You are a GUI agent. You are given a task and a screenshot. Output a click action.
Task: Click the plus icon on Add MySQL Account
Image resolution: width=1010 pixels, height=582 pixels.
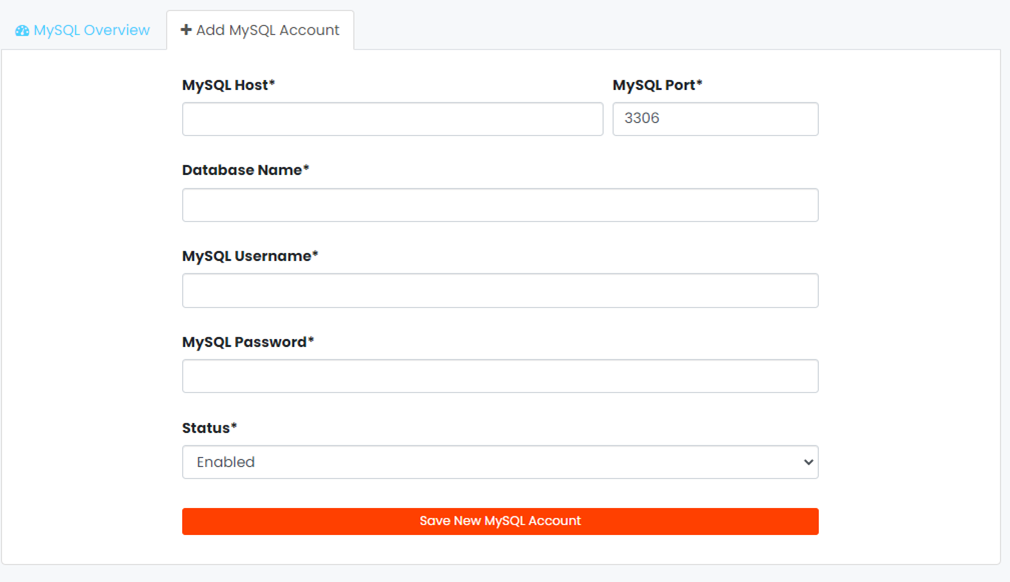tap(186, 30)
